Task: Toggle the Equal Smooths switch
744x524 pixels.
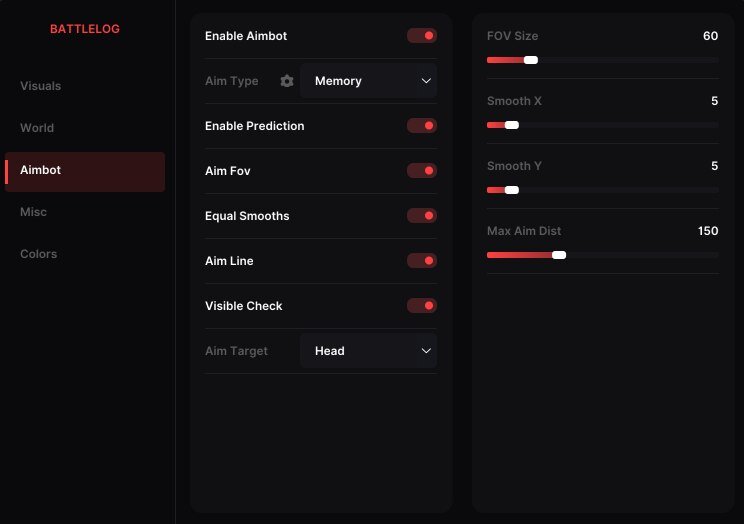Action: click(422, 216)
